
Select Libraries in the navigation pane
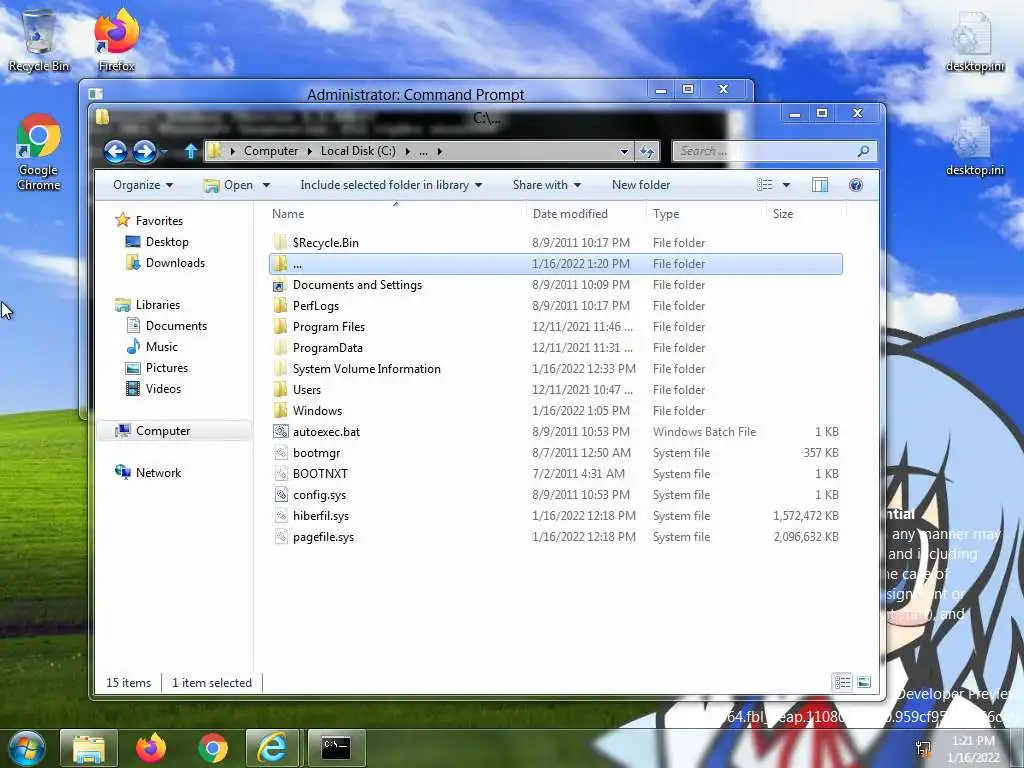click(157, 305)
